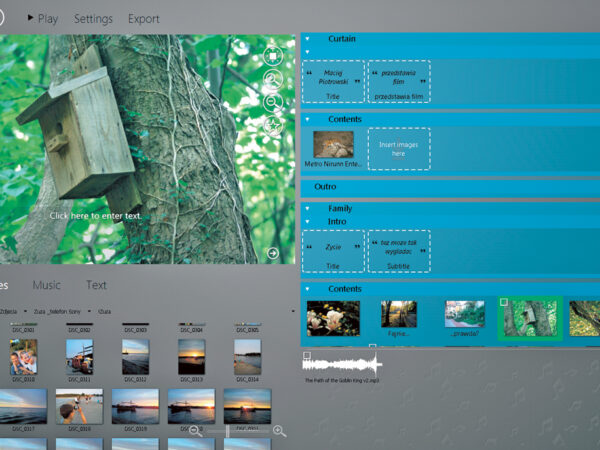Click thumbnail zoom out magnifier in library

[196, 431]
